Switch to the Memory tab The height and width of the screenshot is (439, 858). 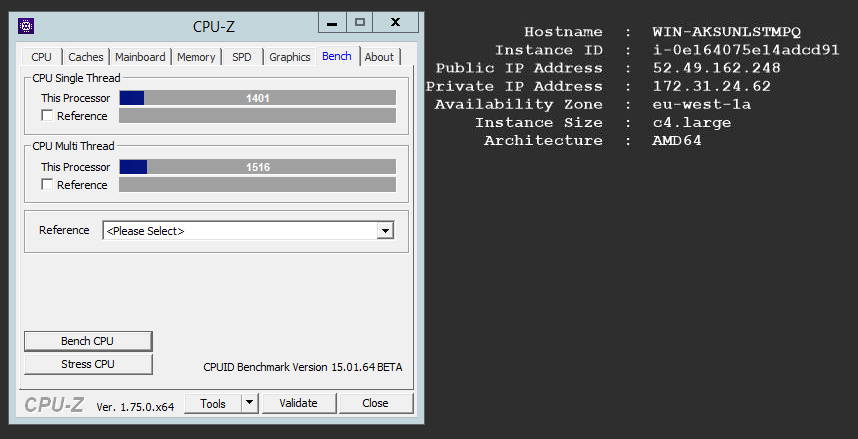coord(196,57)
